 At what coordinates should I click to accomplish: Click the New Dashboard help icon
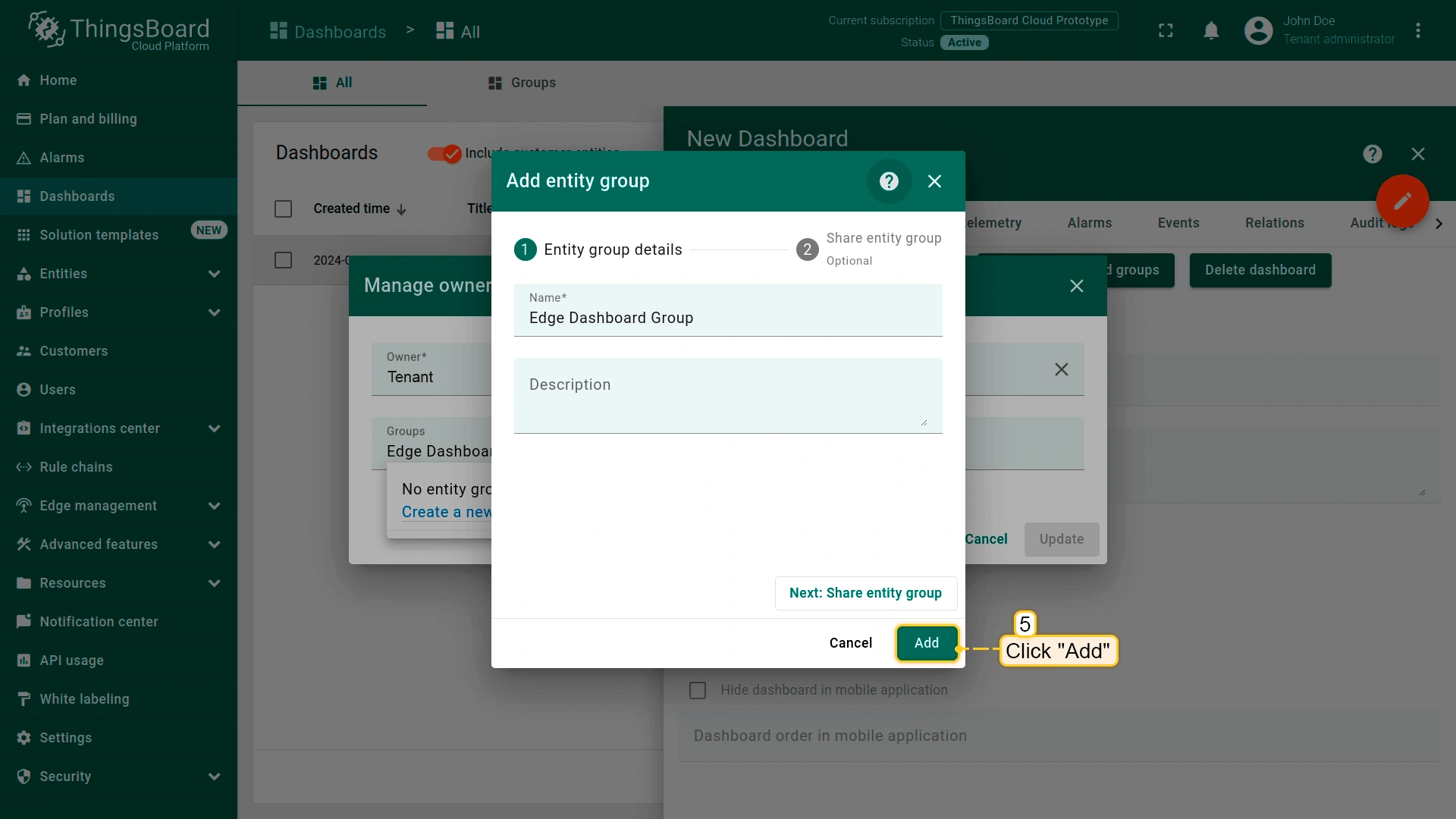pos(1372,154)
